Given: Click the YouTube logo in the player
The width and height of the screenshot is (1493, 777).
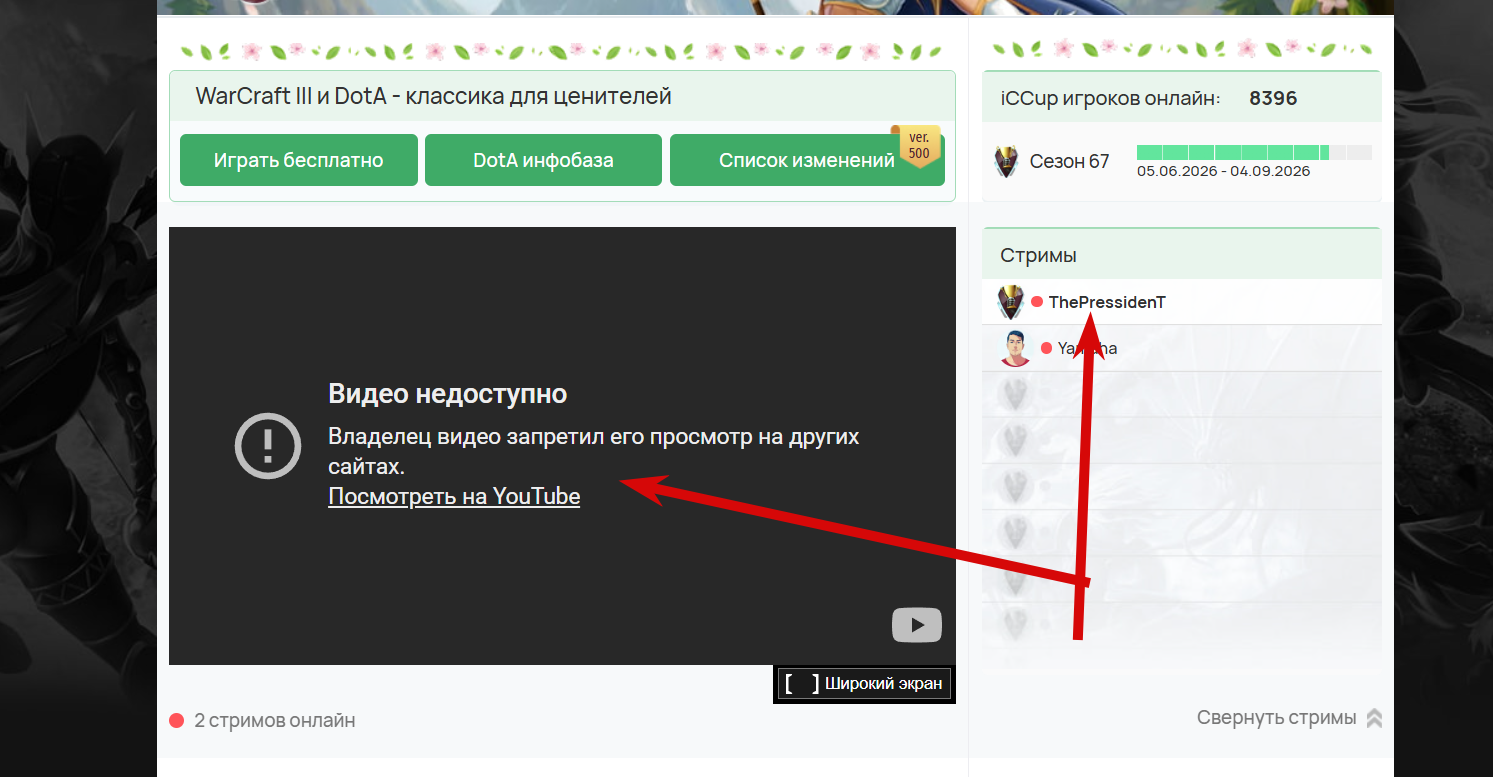Looking at the screenshot, I should (x=917, y=625).
